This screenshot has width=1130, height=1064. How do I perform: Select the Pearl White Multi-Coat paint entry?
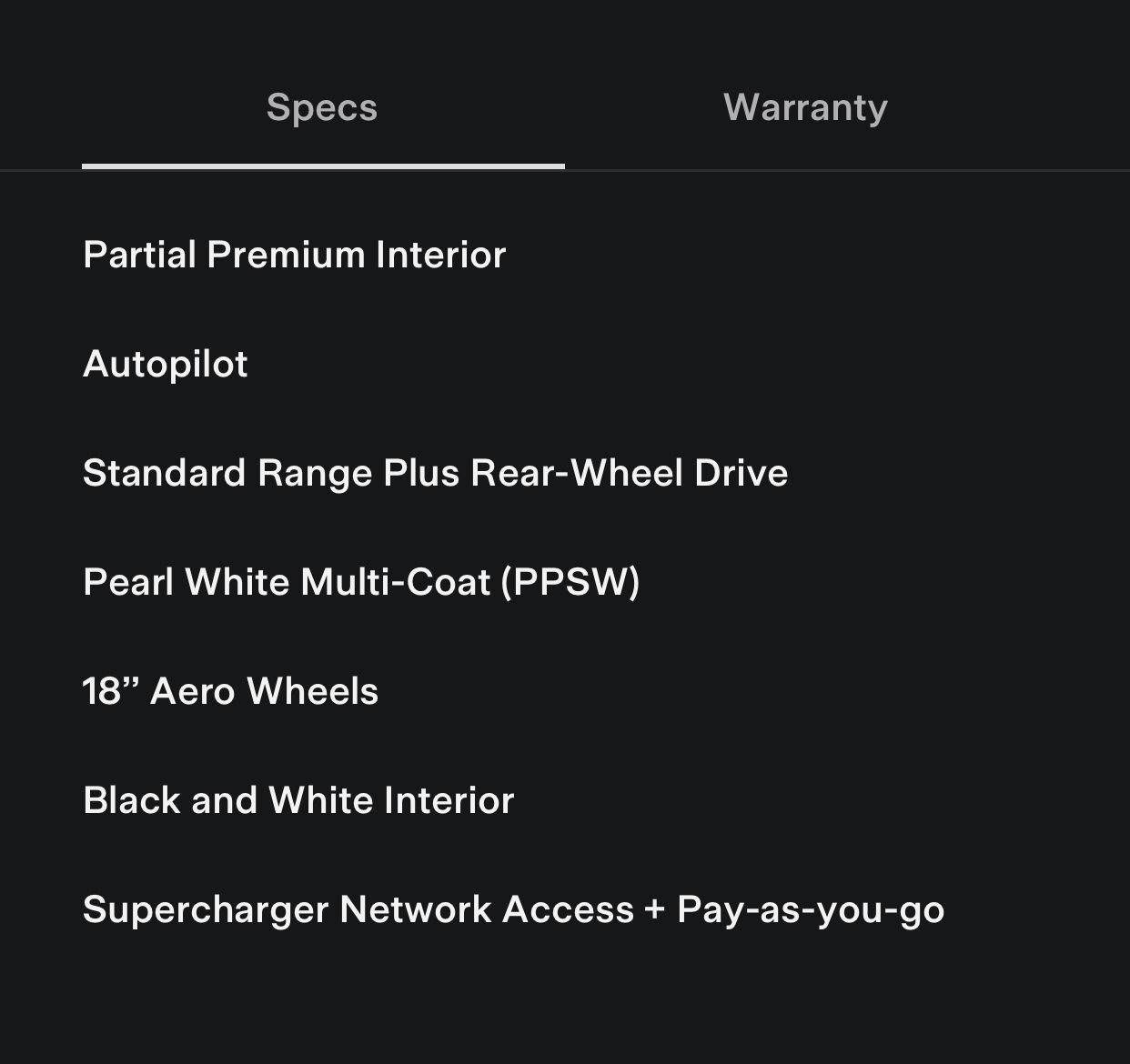pos(361,582)
